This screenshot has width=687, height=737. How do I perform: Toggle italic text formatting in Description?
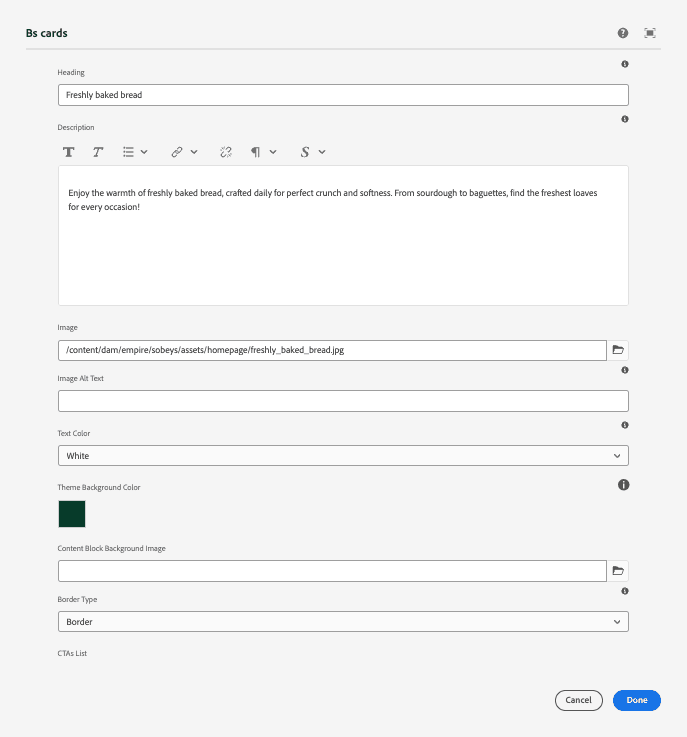(98, 152)
